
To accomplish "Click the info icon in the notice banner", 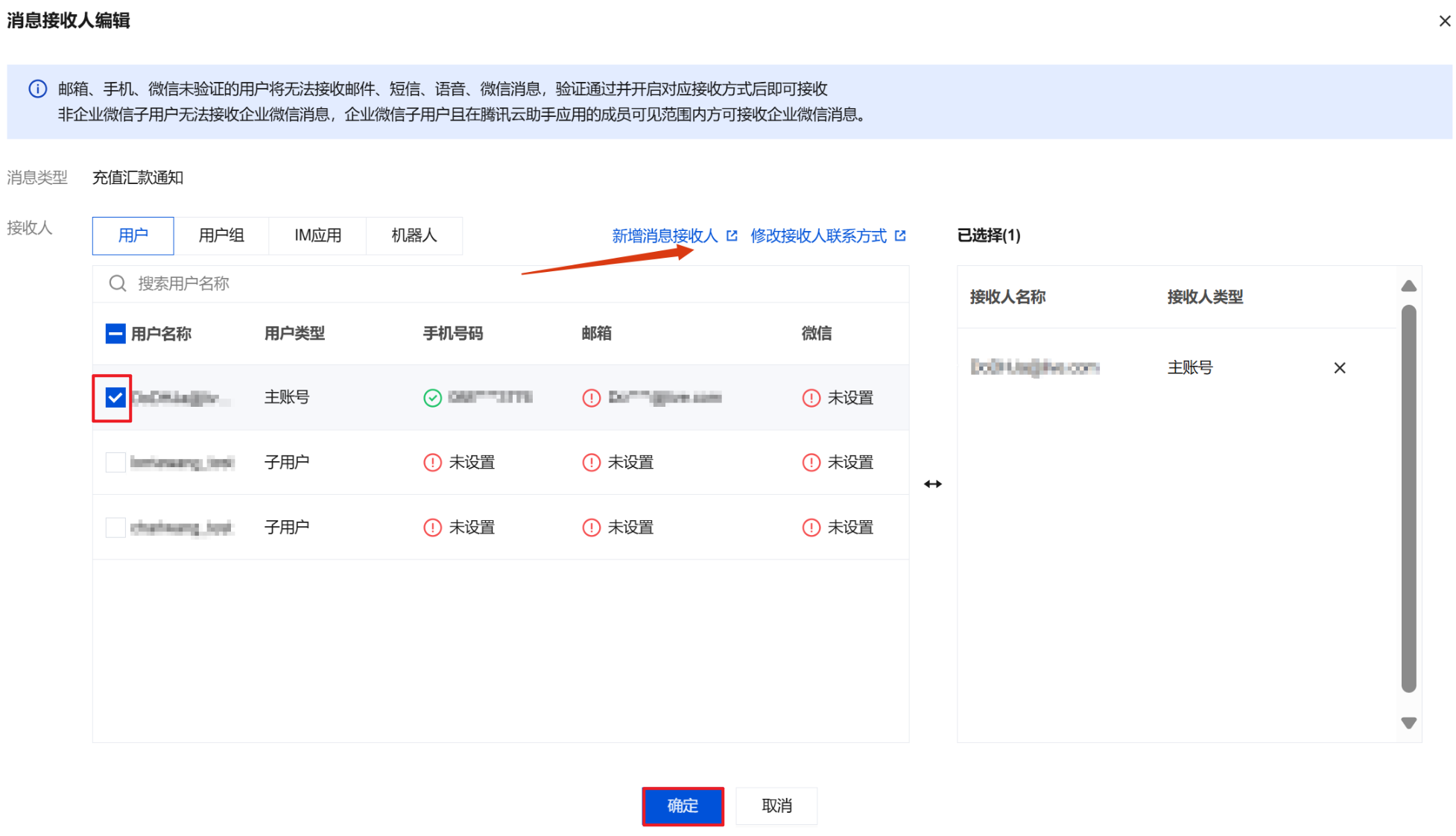I will tap(37, 89).
